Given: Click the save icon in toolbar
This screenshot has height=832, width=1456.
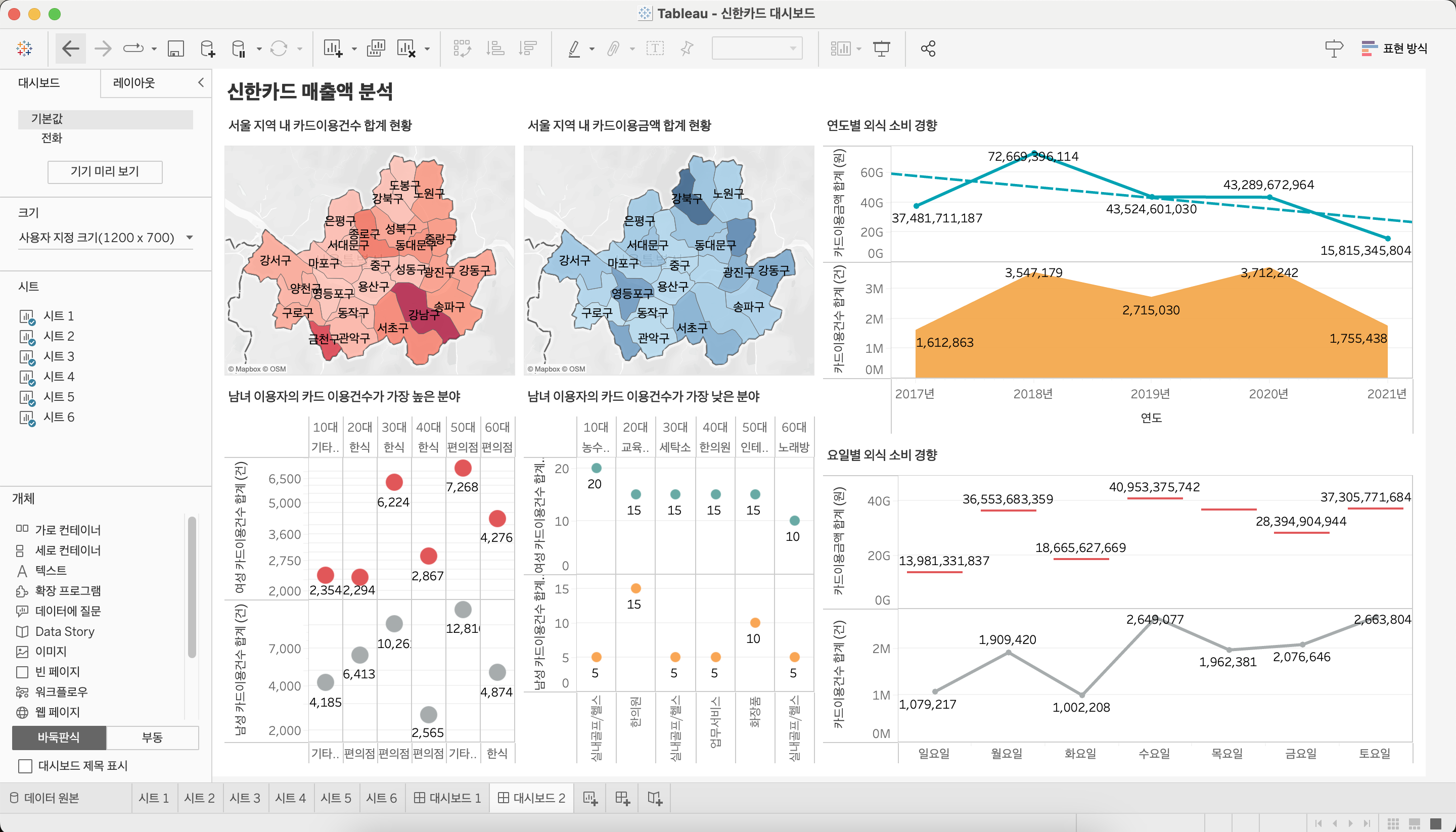Looking at the screenshot, I should point(175,49).
